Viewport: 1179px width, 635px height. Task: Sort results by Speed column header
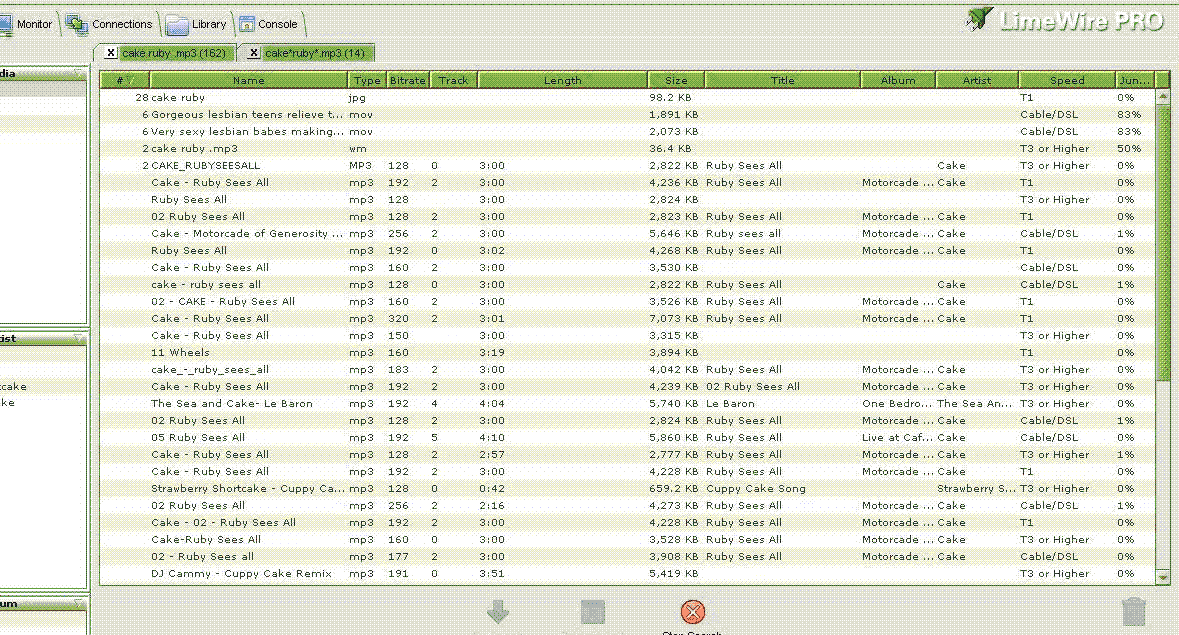pyautogui.click(x=1067, y=80)
